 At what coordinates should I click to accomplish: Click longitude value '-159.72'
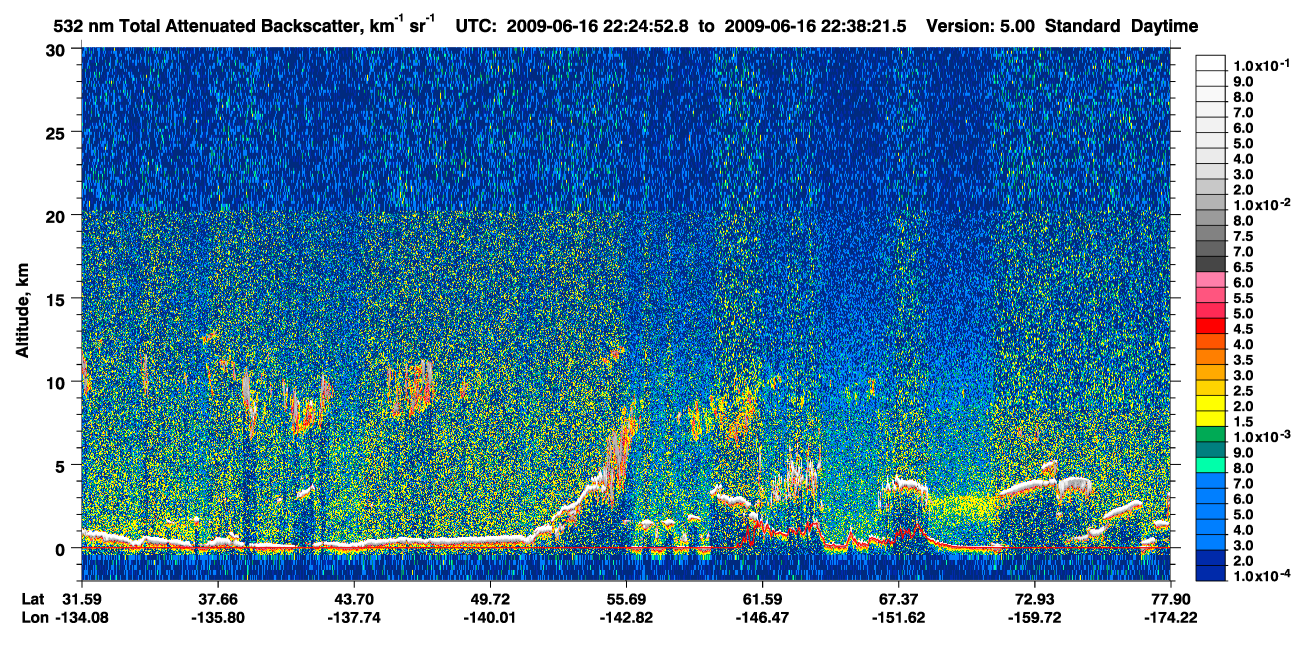point(1034,617)
